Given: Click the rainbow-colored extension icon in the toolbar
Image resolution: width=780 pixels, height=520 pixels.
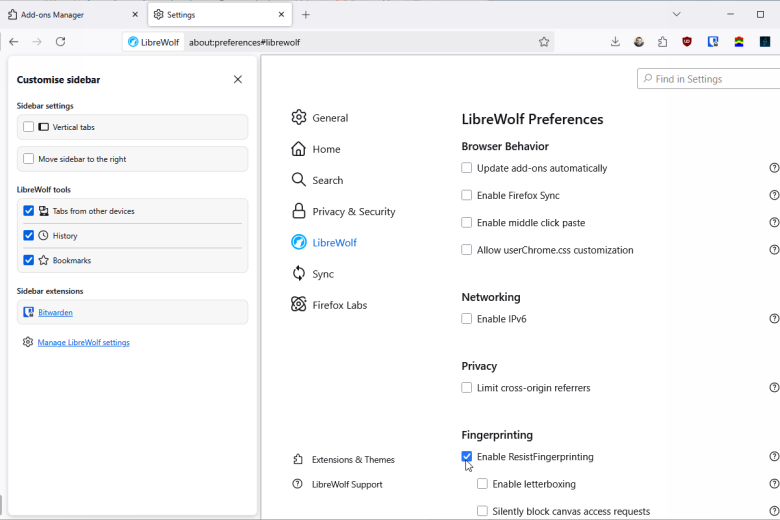Looking at the screenshot, I should coord(739,42).
